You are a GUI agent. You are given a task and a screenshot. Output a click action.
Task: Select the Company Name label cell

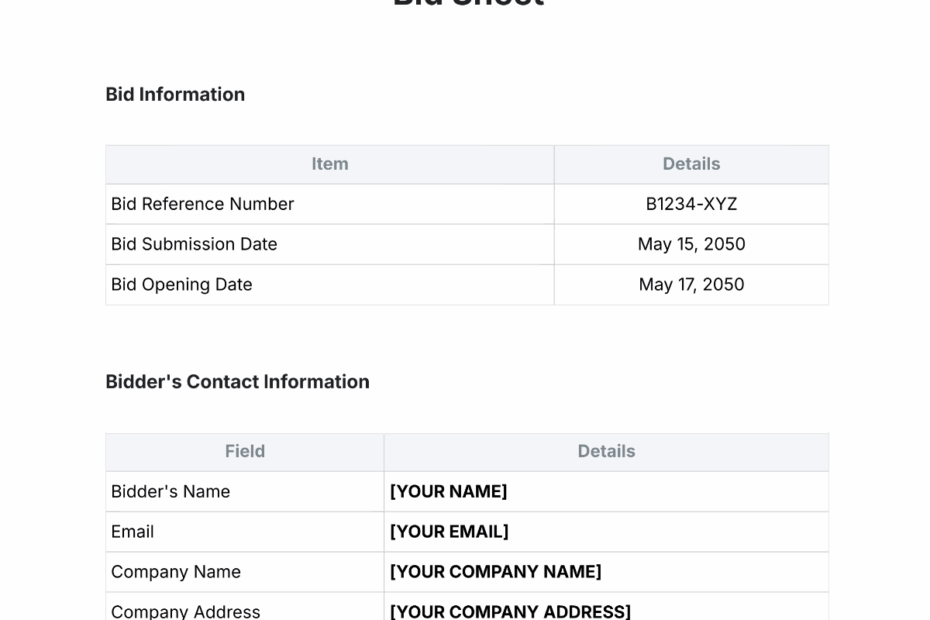[x=175, y=571]
